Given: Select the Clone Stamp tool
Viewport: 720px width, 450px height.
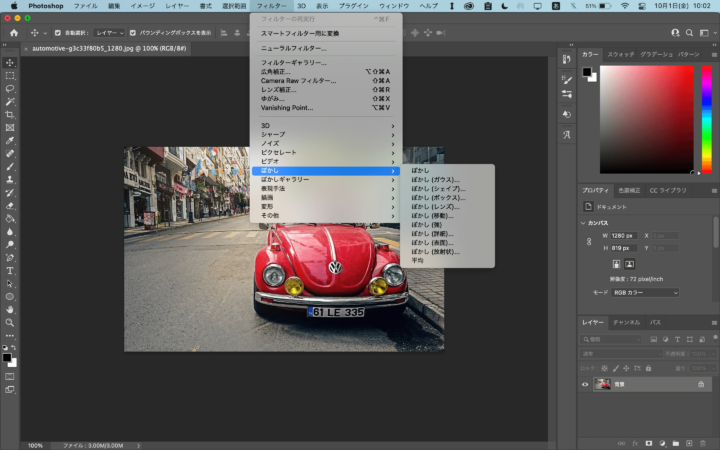Looking at the screenshot, I should (x=10, y=180).
